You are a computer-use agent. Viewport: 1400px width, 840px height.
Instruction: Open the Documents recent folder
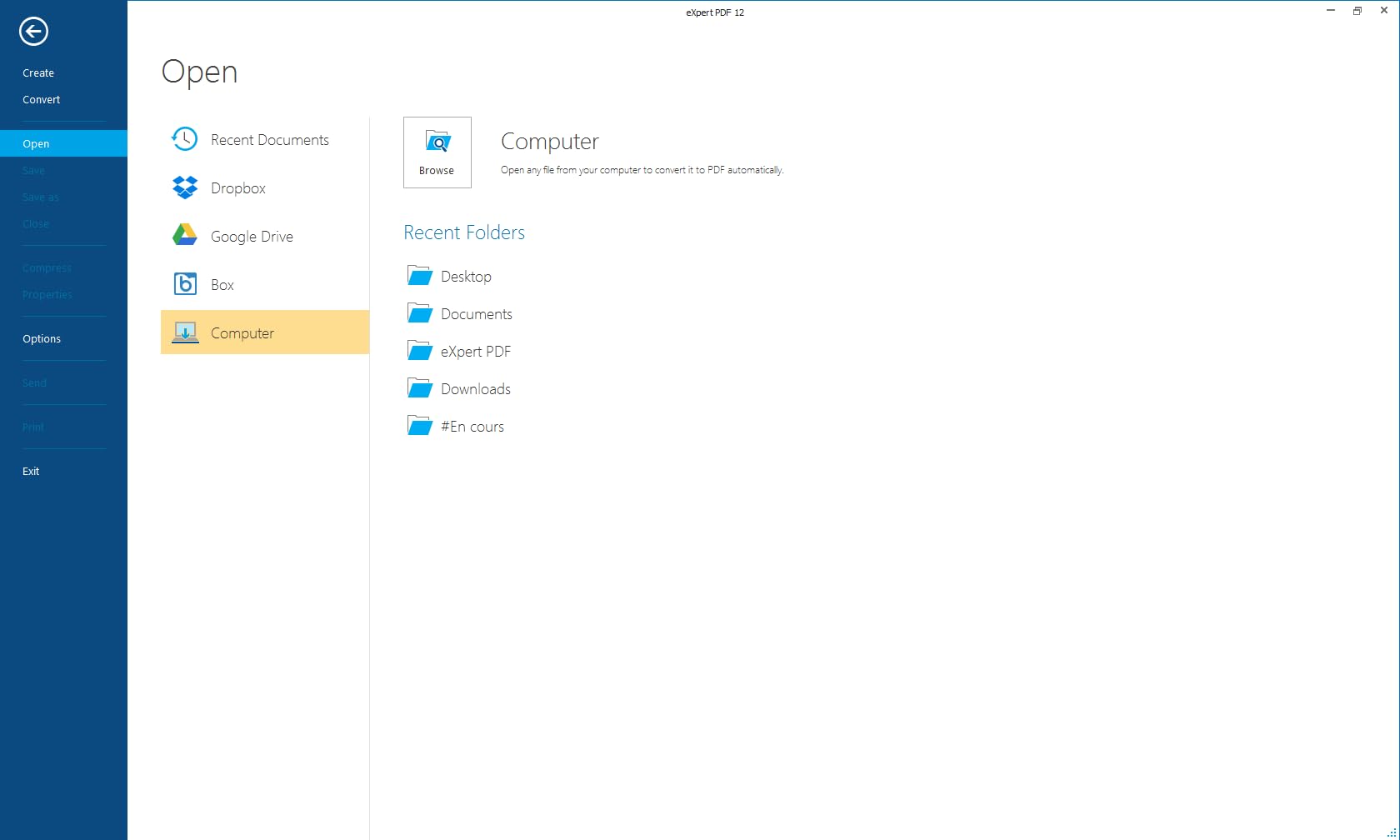pyautogui.click(x=476, y=314)
